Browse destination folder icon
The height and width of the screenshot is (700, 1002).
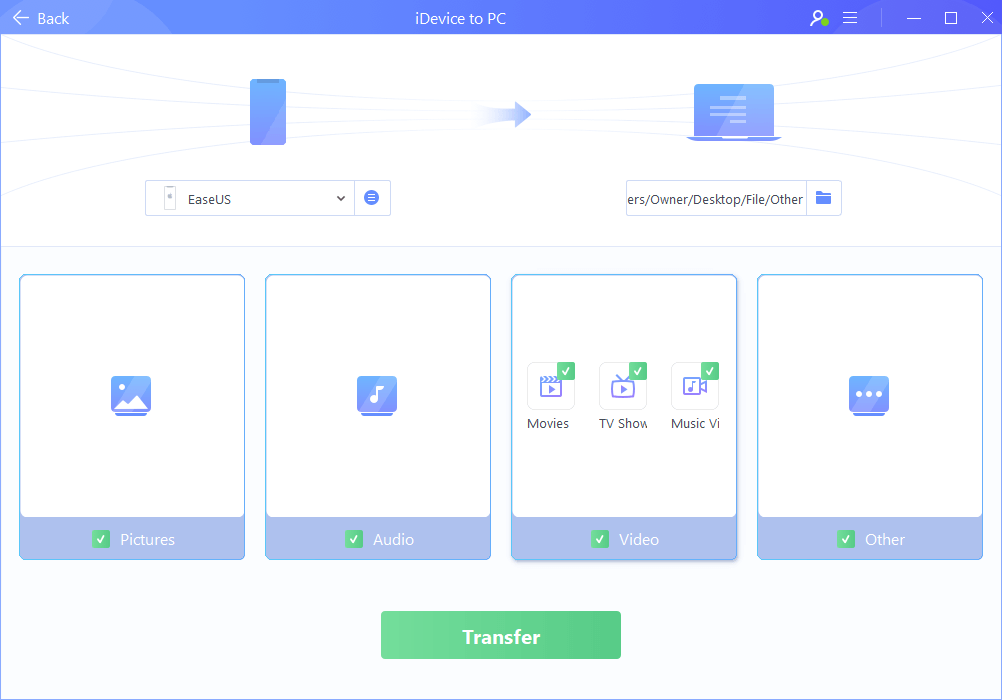tap(824, 198)
